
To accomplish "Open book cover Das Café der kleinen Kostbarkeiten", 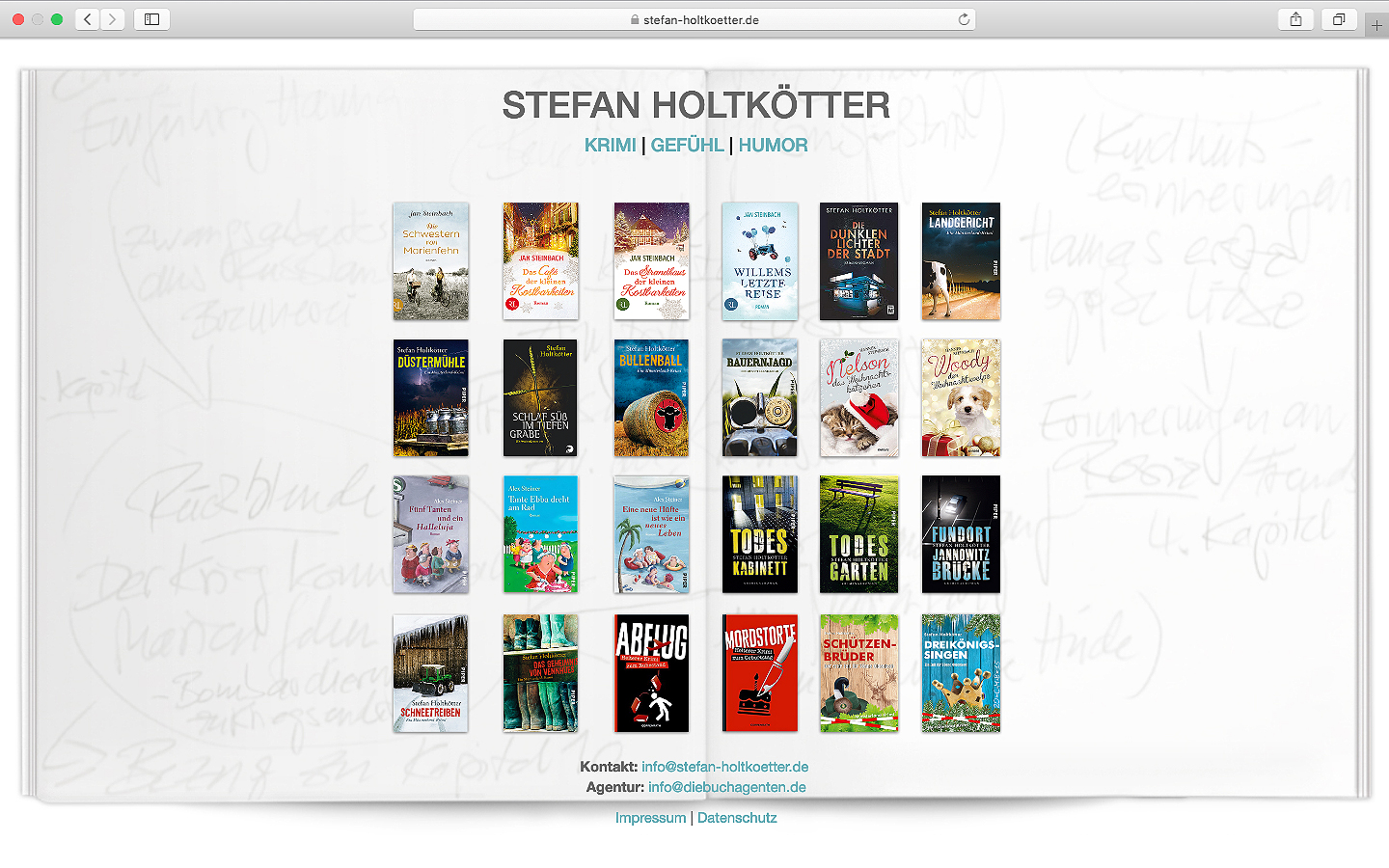I will 541,261.
